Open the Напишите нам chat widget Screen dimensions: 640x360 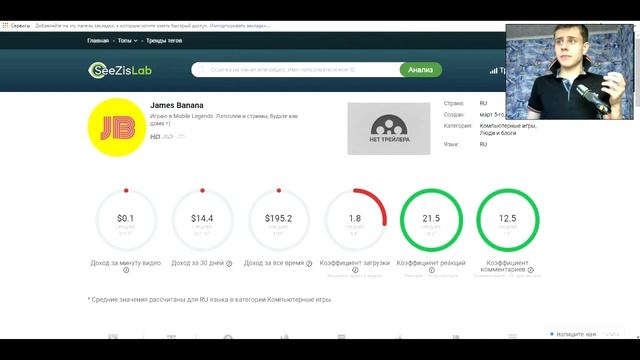pyautogui.click(x=584, y=334)
